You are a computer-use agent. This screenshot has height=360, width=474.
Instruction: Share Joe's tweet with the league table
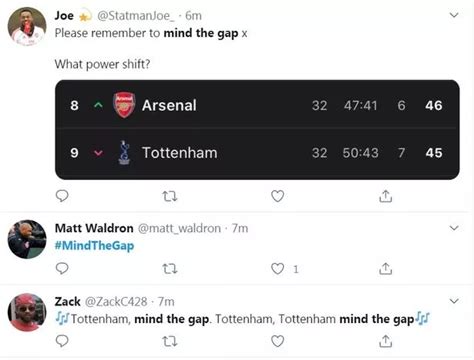pyautogui.click(x=385, y=196)
